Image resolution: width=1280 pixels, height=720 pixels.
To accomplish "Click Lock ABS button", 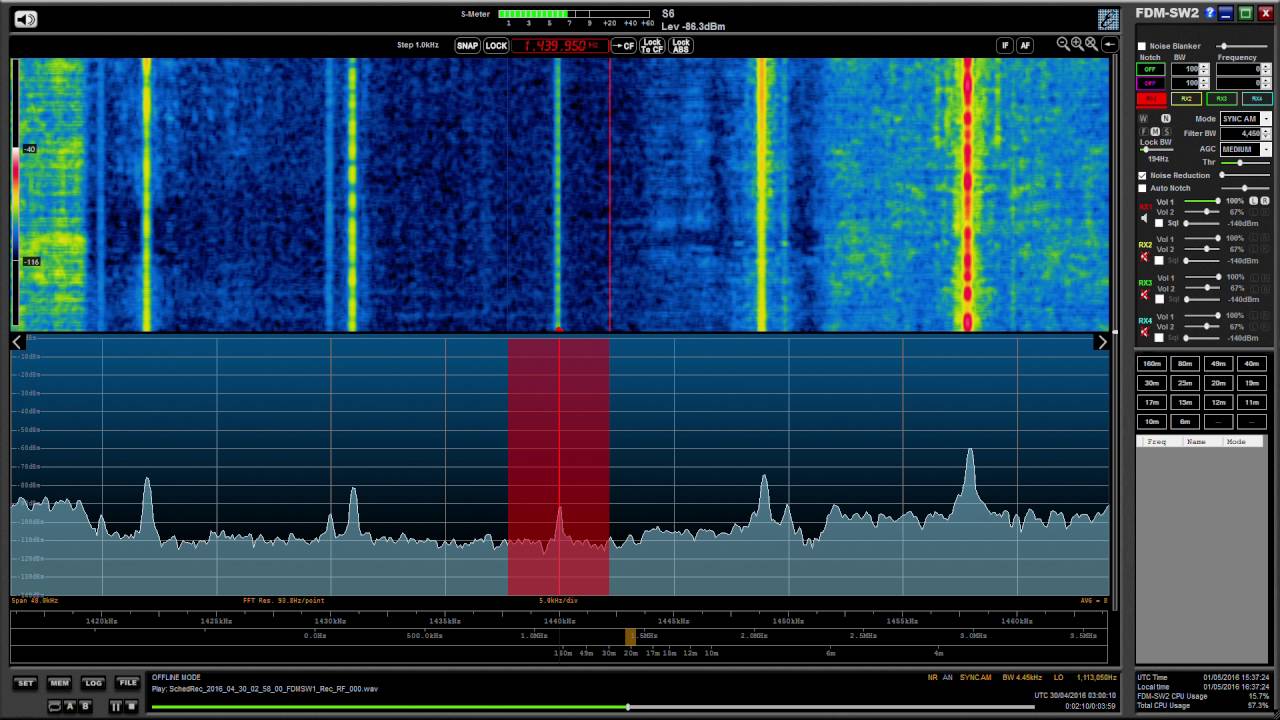I will [x=681, y=46].
